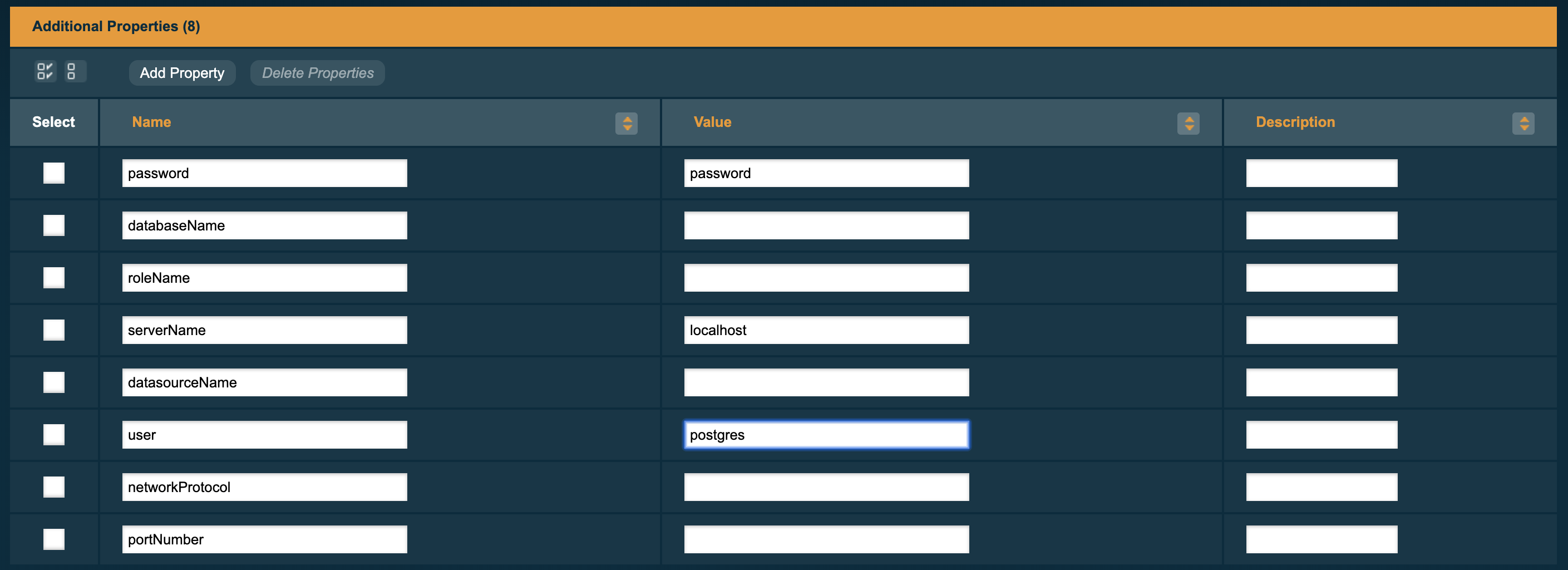
Task: Click the postgres value input
Action: click(826, 435)
